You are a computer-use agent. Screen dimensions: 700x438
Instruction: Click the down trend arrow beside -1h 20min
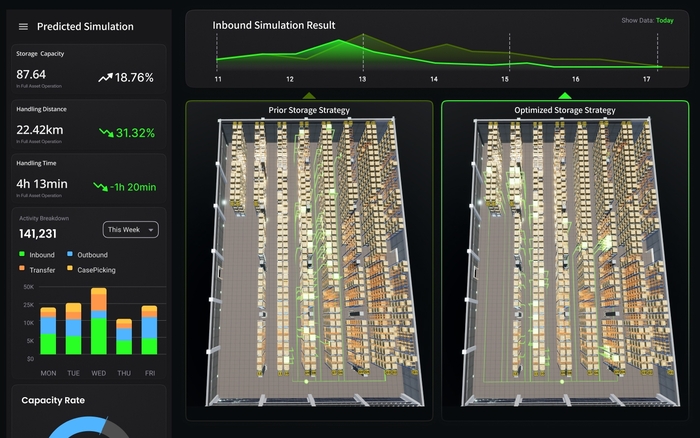[100, 186]
